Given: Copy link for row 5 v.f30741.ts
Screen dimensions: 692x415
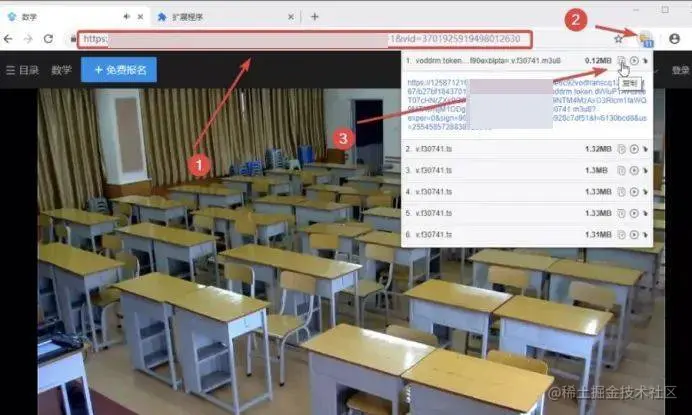Looking at the screenshot, I should coord(621,213).
